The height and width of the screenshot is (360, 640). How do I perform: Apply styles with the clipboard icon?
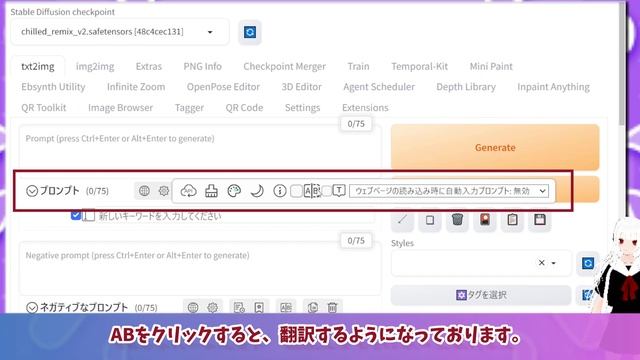click(512, 220)
